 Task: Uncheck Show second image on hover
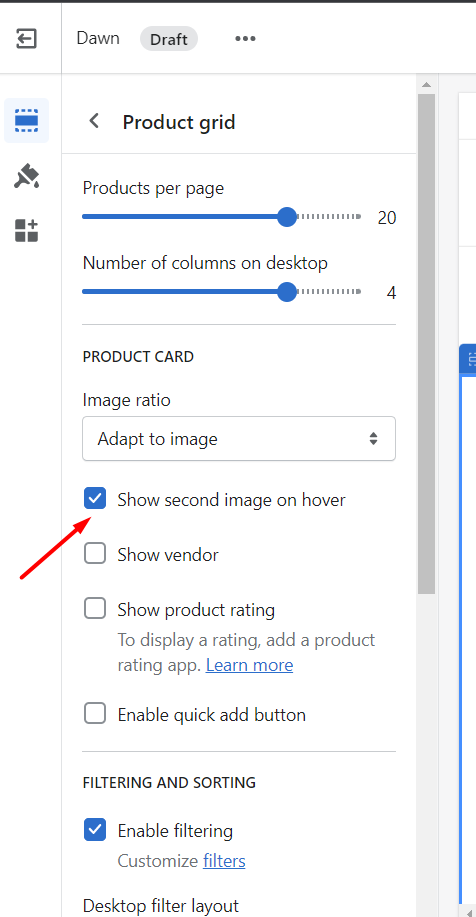95,499
